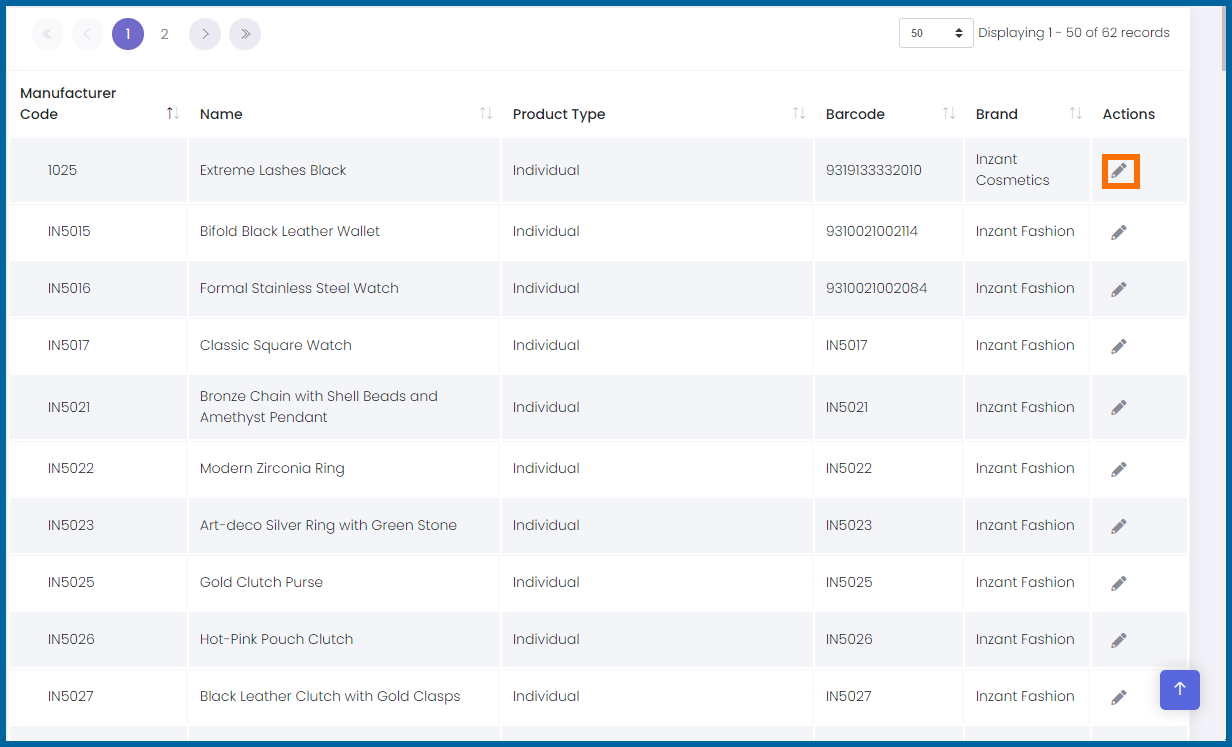This screenshot has width=1232, height=747.
Task: Edit Black Leather Clutch with Gold Clasps
Action: [1119, 697]
